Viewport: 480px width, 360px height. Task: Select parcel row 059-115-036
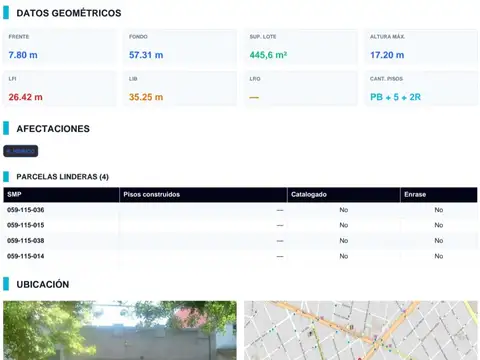click(x=240, y=210)
